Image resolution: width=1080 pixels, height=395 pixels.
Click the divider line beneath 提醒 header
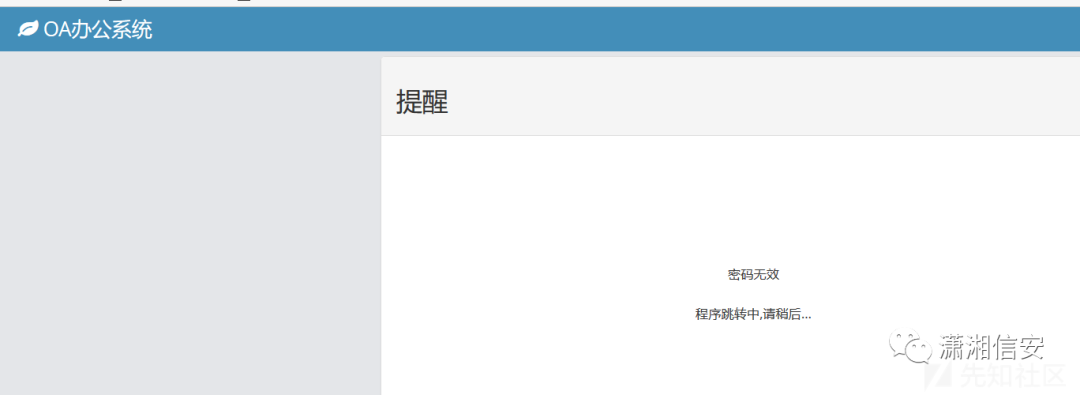[730, 136]
